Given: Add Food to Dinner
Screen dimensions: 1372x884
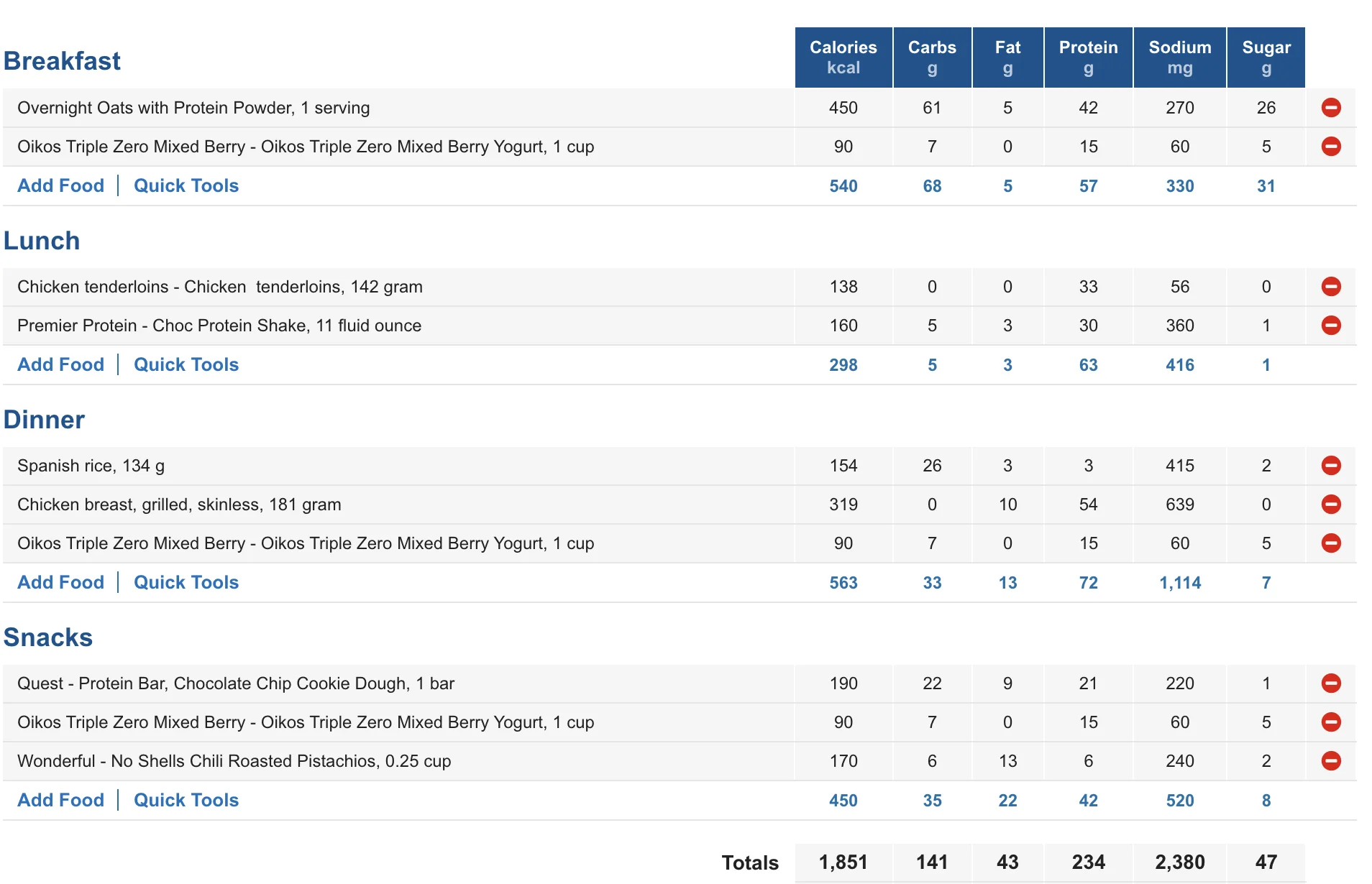Looking at the screenshot, I should click(x=61, y=582).
